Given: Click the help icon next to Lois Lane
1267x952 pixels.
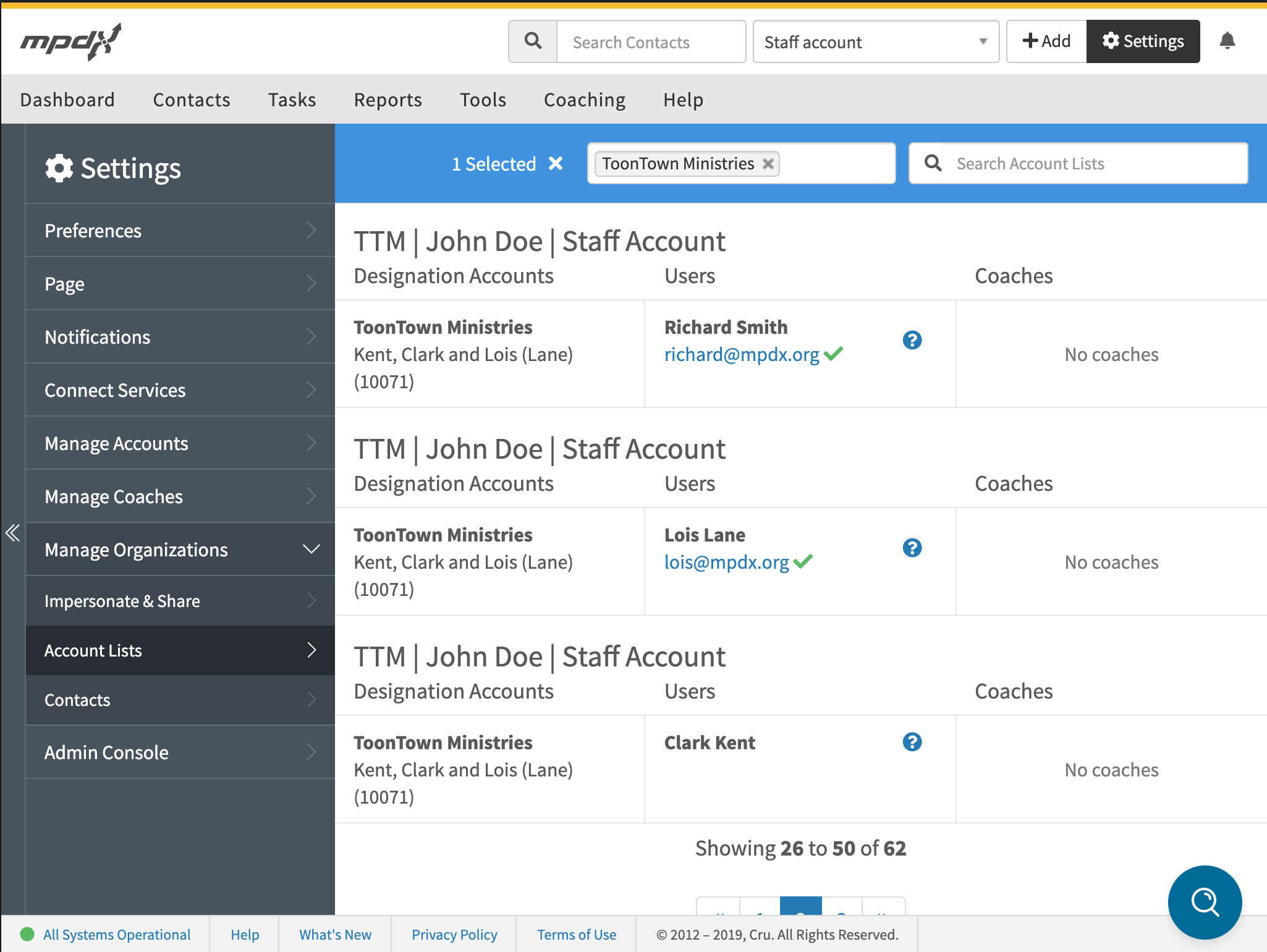Looking at the screenshot, I should point(912,548).
